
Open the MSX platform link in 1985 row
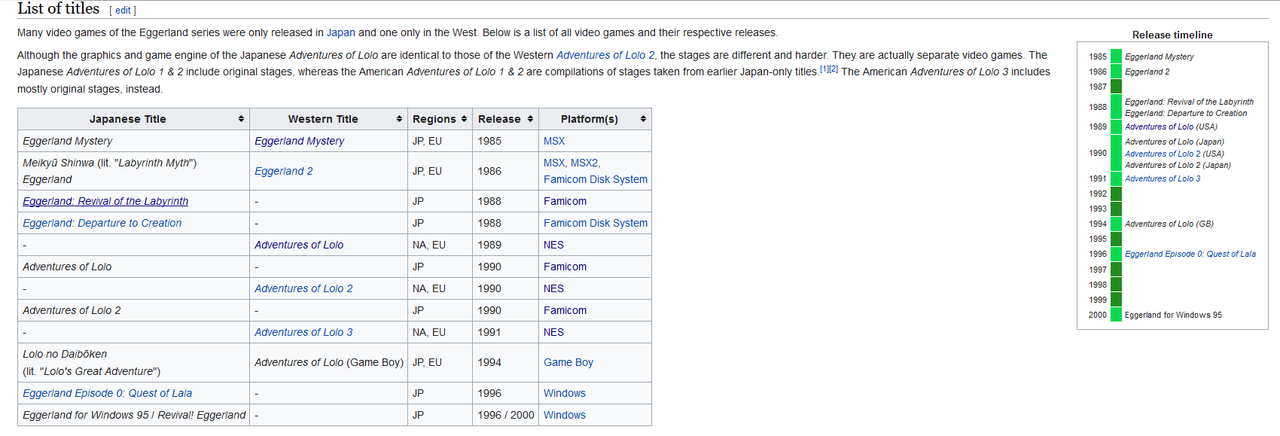point(554,141)
